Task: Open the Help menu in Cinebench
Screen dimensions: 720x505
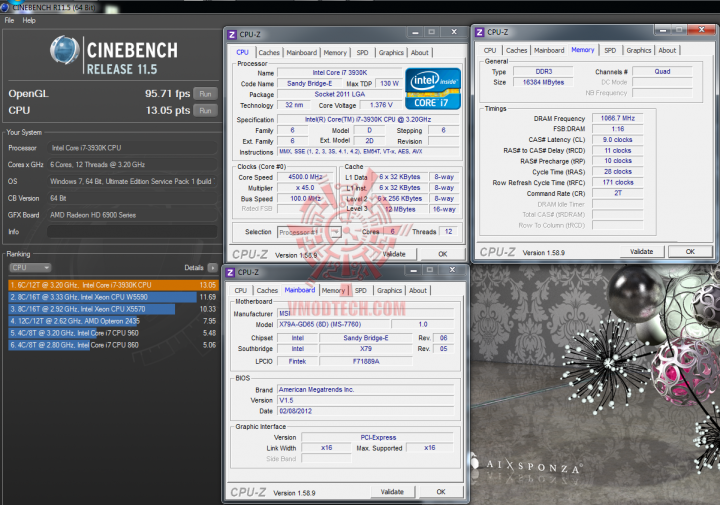Action: coord(29,21)
